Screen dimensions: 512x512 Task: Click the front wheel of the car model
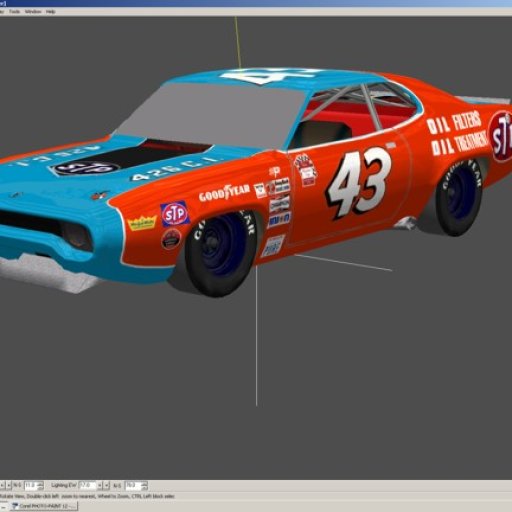(220, 253)
